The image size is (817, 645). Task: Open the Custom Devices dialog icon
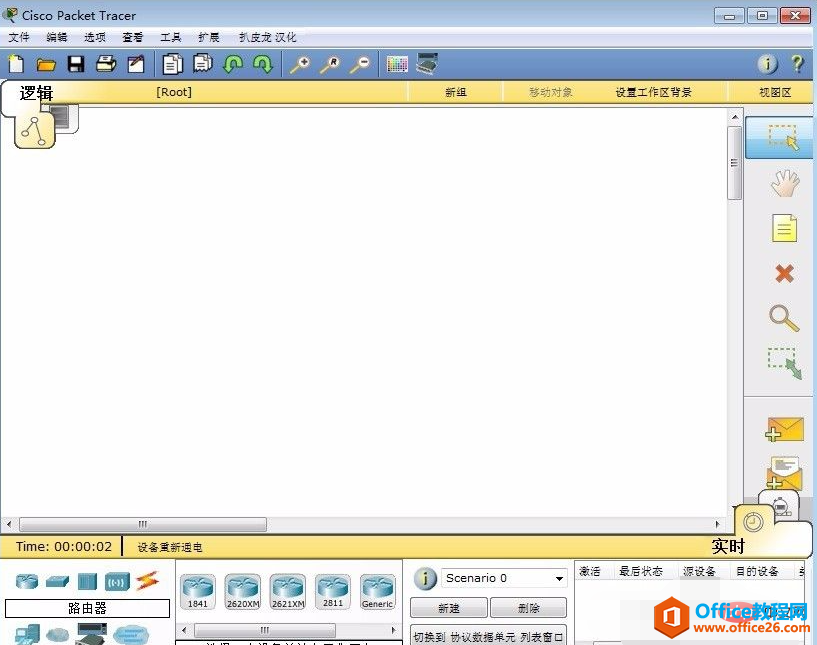(x=427, y=64)
